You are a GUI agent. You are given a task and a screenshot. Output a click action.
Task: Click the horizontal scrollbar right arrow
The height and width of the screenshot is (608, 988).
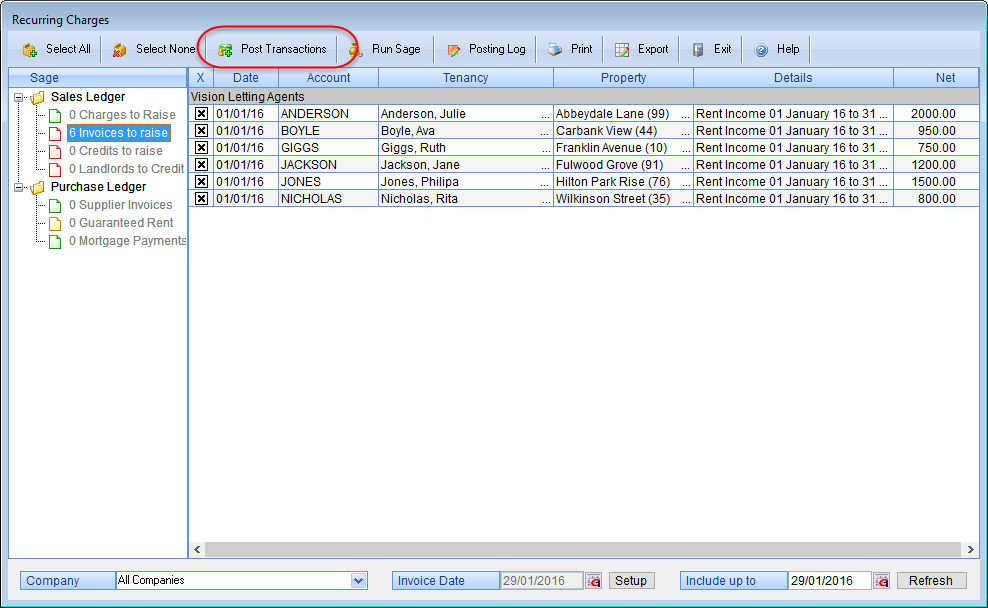click(970, 549)
